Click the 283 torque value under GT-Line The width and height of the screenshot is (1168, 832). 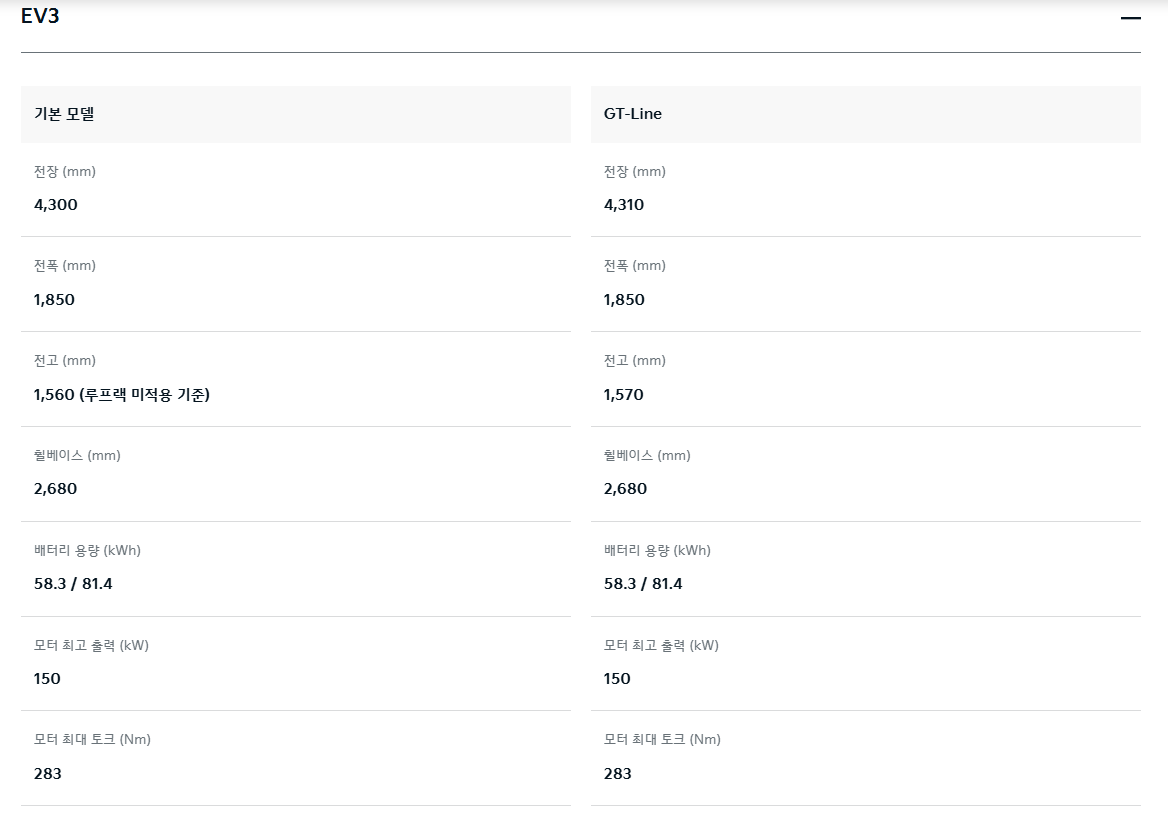(x=618, y=774)
